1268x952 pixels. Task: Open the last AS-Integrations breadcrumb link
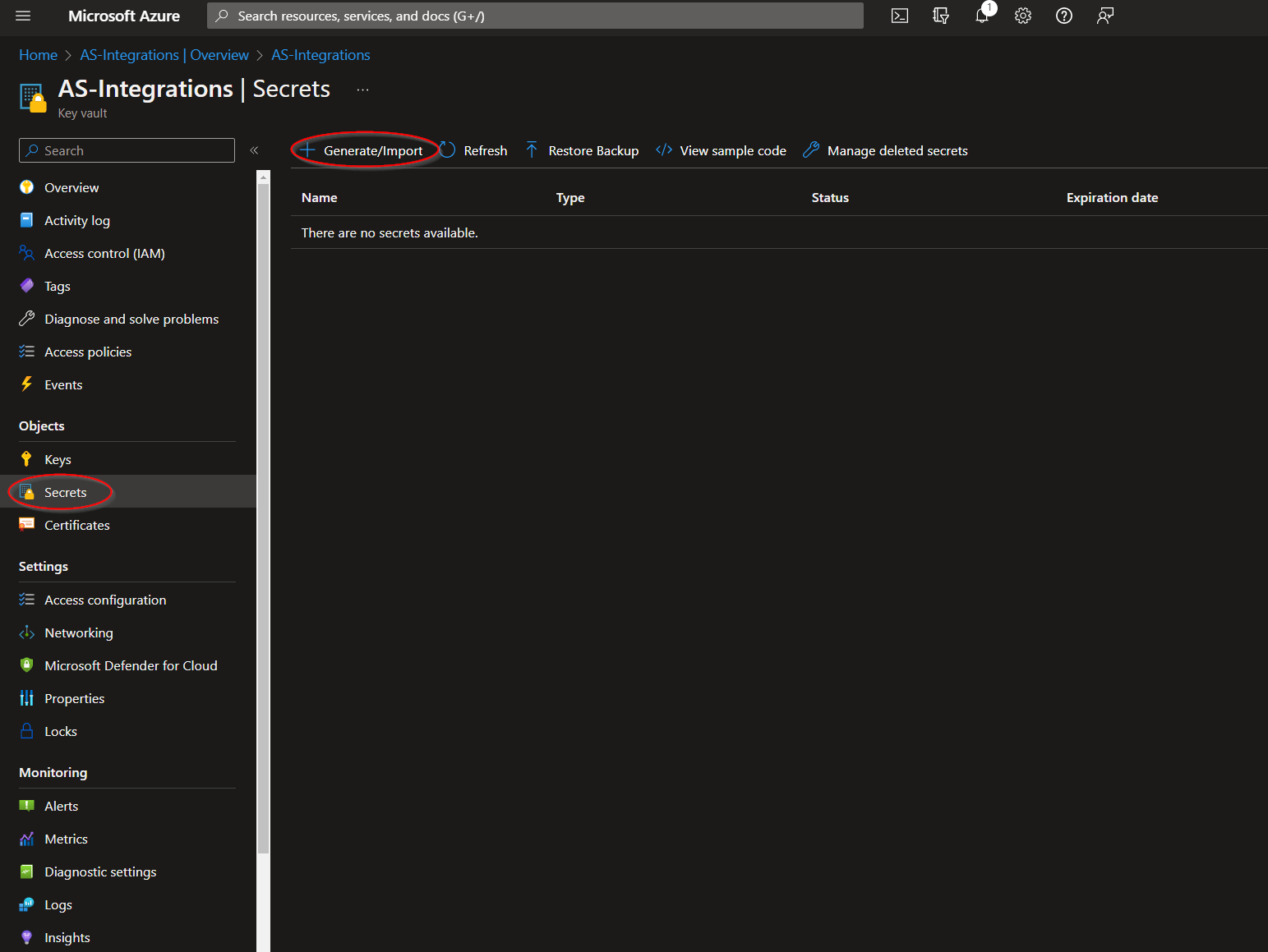point(320,55)
